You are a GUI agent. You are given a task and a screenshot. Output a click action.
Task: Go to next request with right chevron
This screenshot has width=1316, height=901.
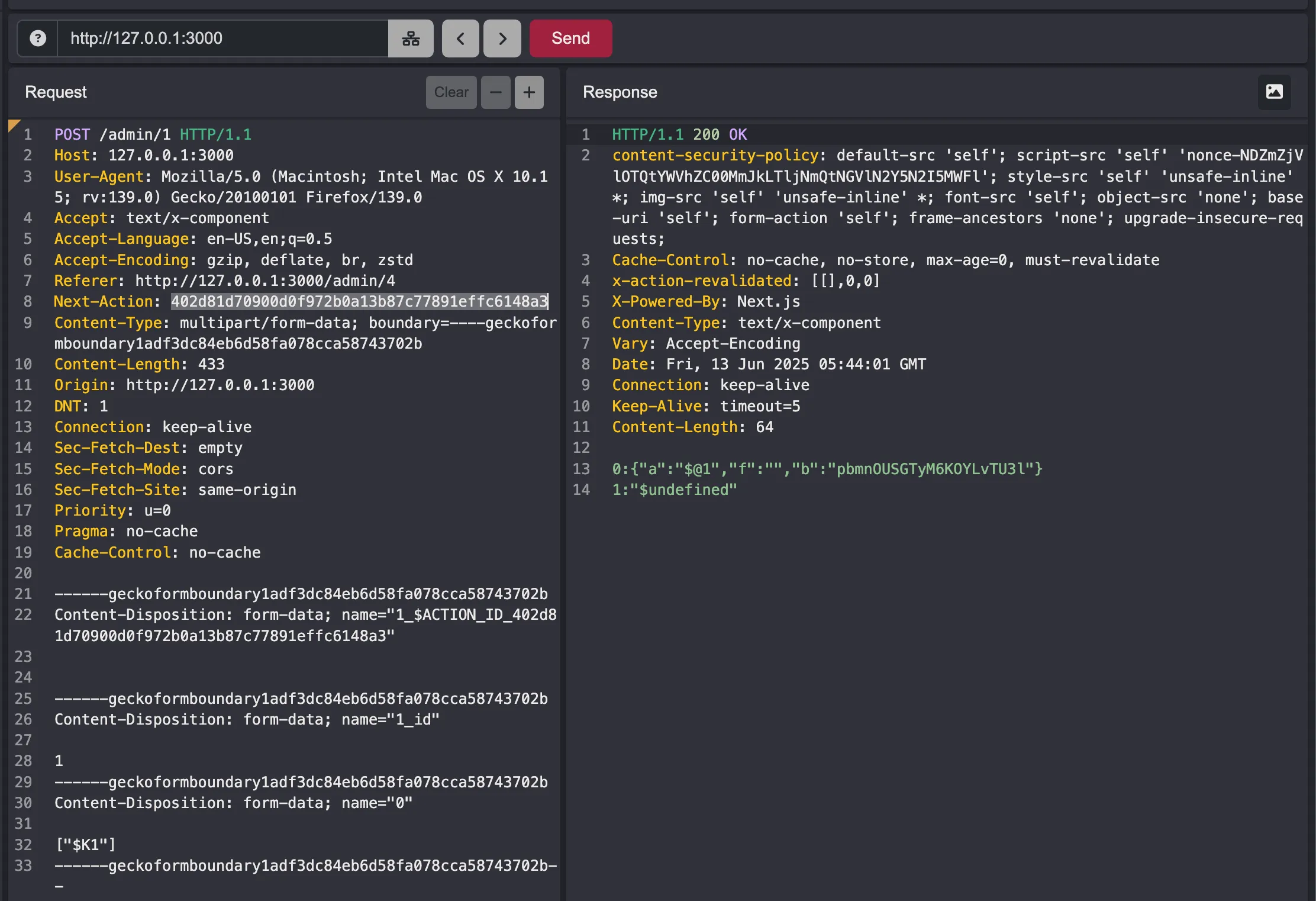(x=502, y=38)
